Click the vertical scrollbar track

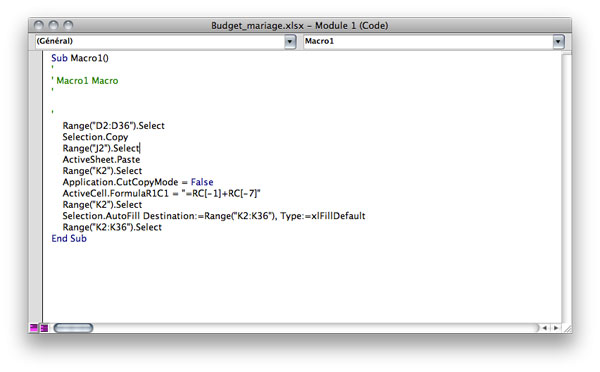click(x=567, y=188)
